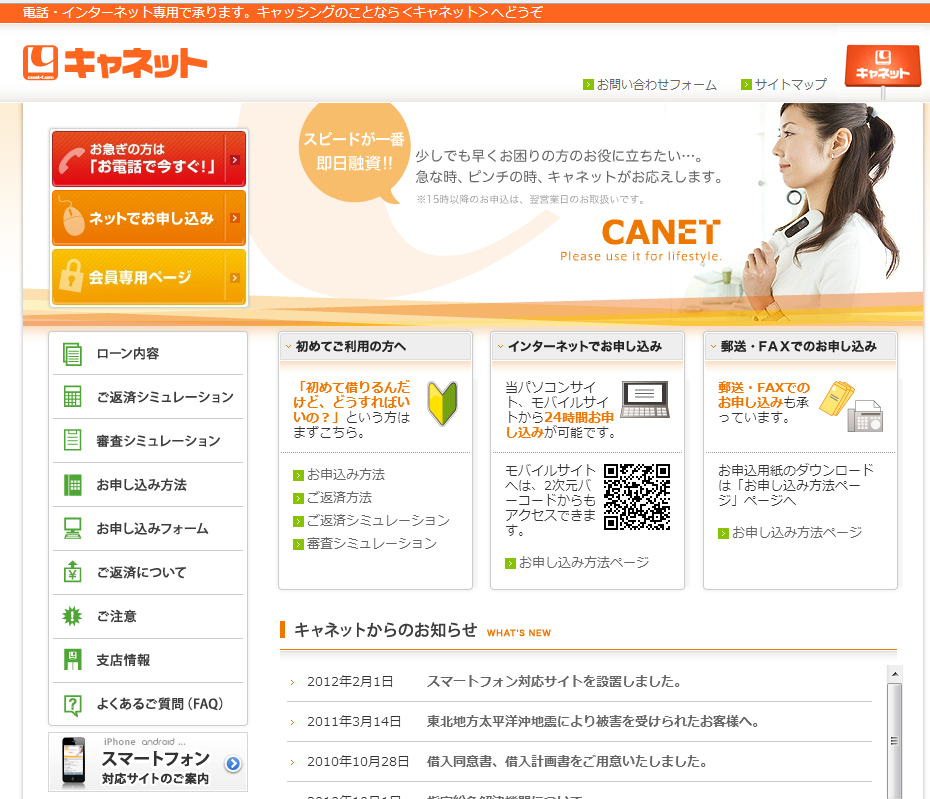Click the laptop computer icon
Image resolution: width=930 pixels, height=799 pixels.
[x=645, y=400]
